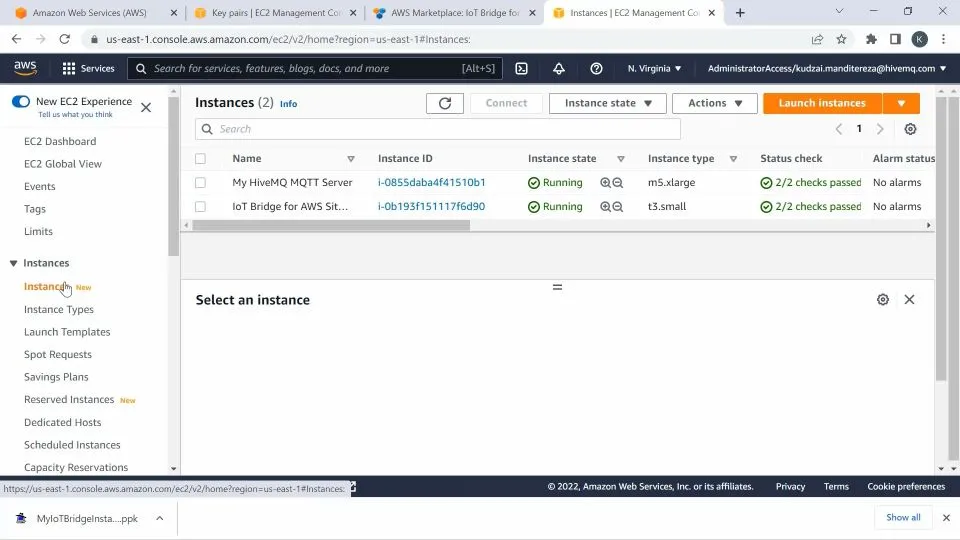The image size is (960, 540).
Task: Open the AdministratorAccess account menu
Action: click(x=827, y=69)
